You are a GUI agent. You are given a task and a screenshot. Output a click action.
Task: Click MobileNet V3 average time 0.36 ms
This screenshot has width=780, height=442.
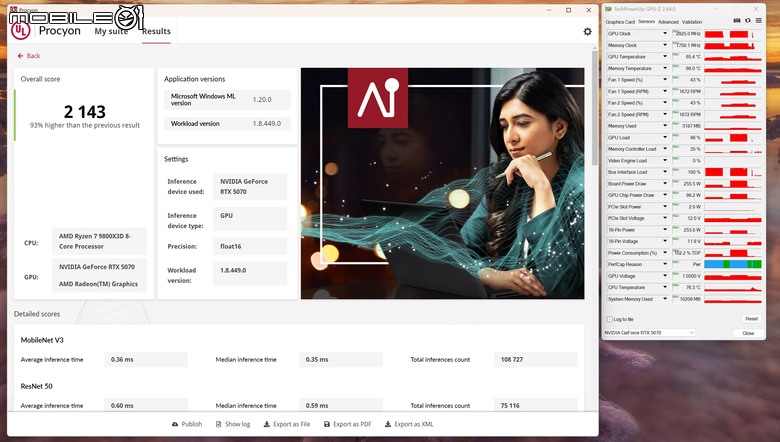coord(146,359)
